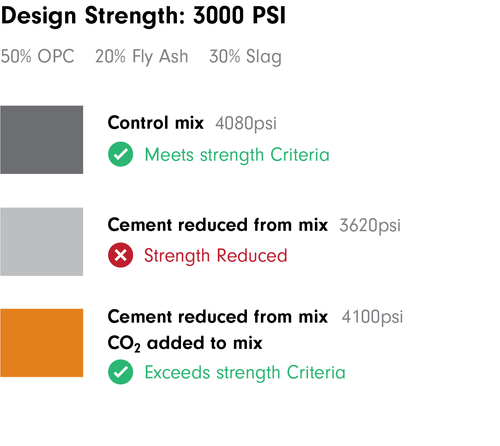Click the CO2 added to mix text
This screenshot has height=446, width=500.
click(x=185, y=343)
